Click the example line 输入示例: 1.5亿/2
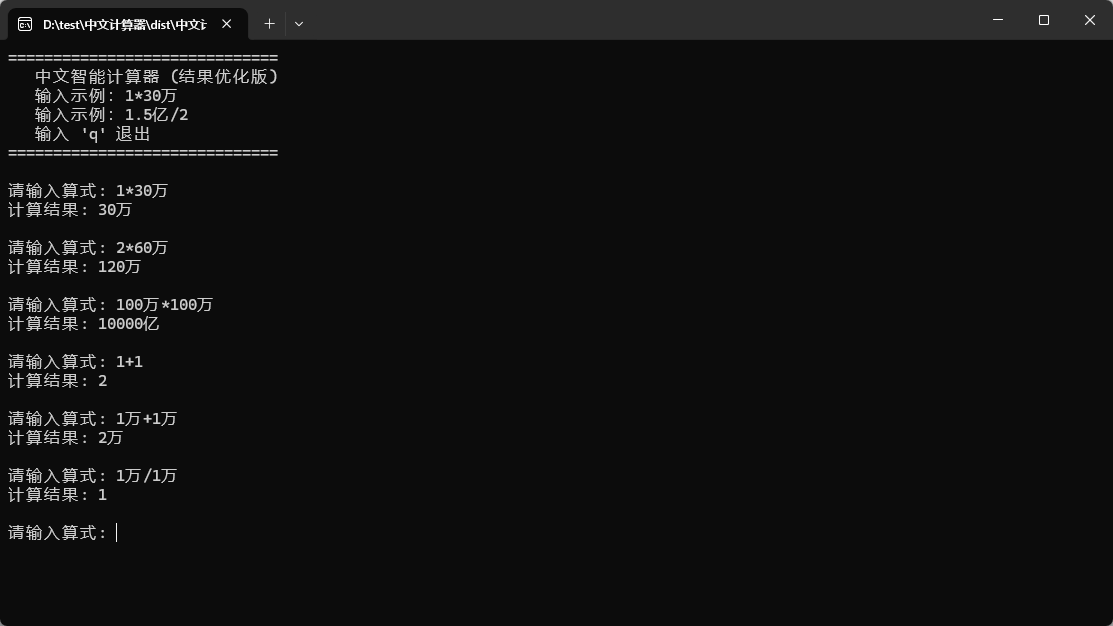The height and width of the screenshot is (626, 1113). pos(111,115)
